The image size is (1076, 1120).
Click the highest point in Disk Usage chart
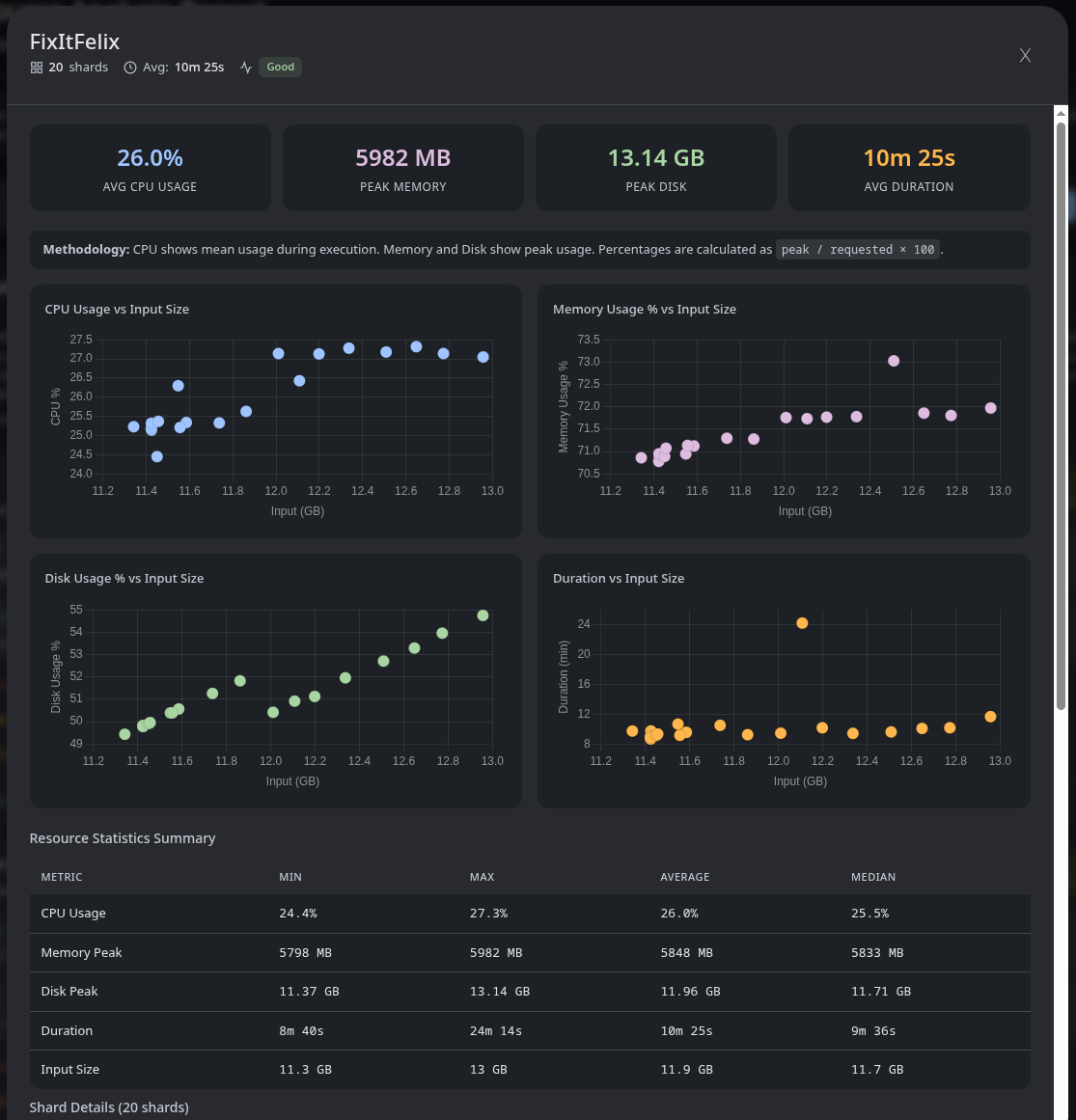coord(483,615)
